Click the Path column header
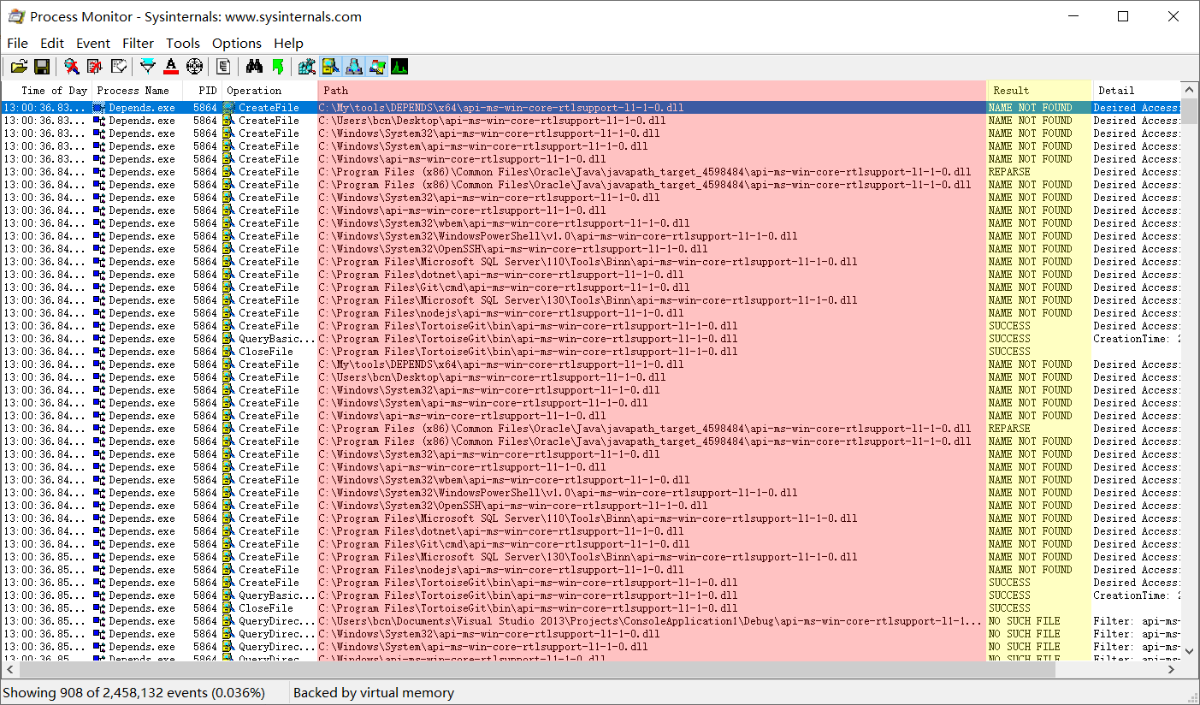Screen dimensions: 1200x705 (x=652, y=90)
